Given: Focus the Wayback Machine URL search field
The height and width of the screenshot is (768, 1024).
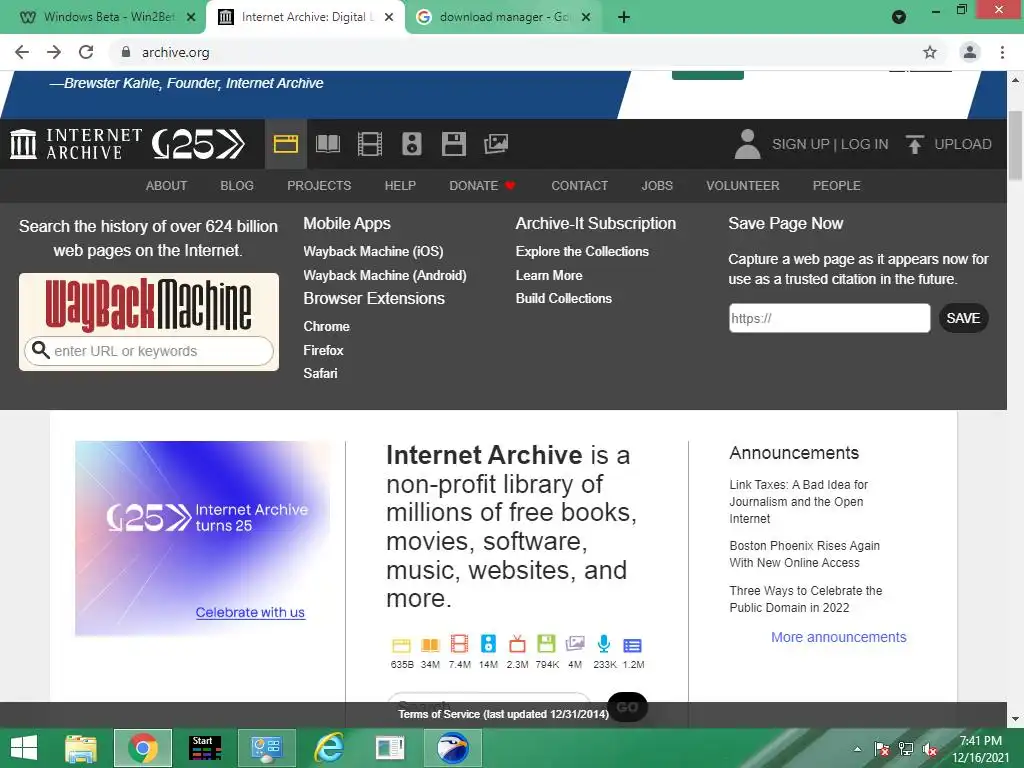Looking at the screenshot, I should coord(149,351).
